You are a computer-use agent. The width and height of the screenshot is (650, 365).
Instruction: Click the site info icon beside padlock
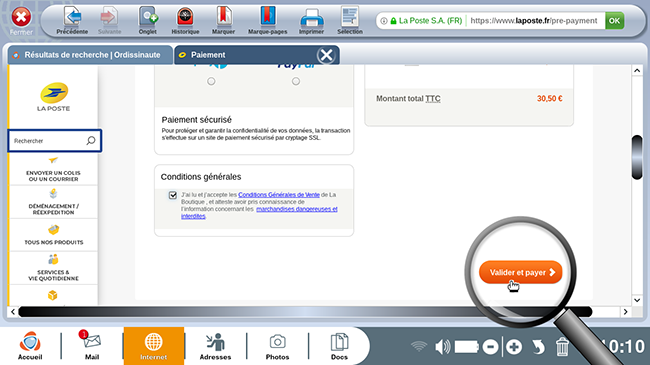[384, 21]
